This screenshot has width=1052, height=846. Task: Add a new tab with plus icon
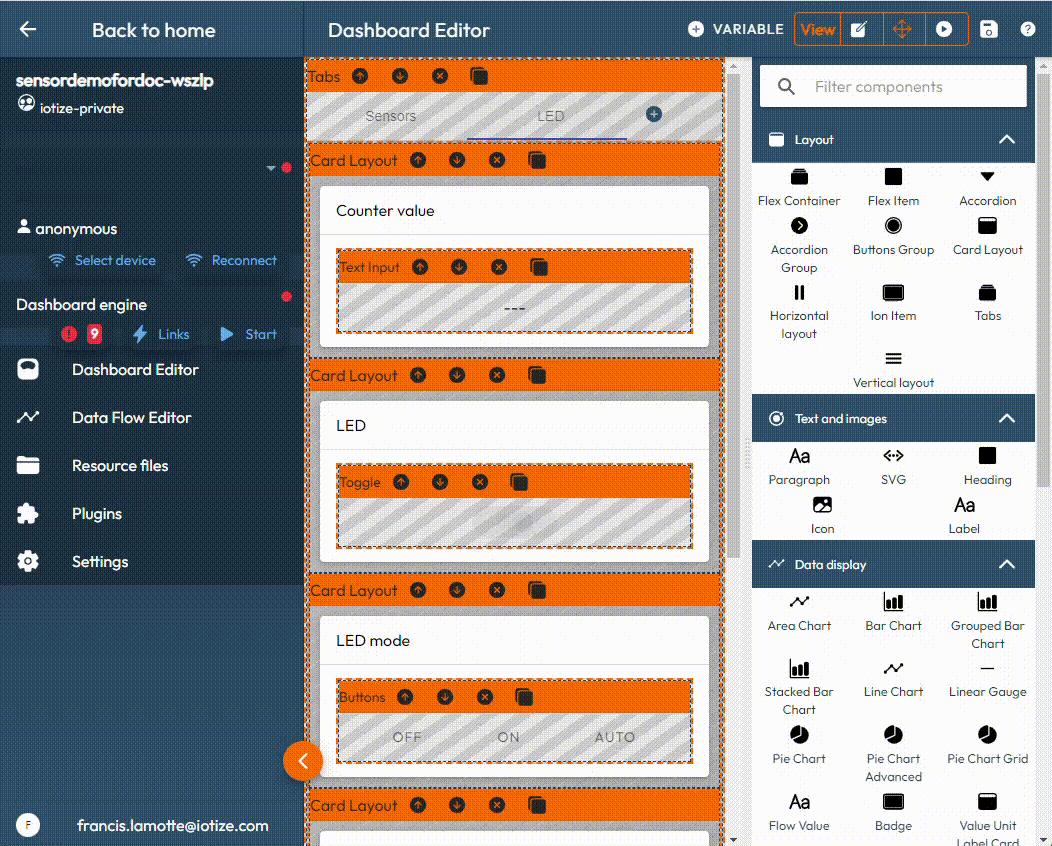pyautogui.click(x=654, y=115)
